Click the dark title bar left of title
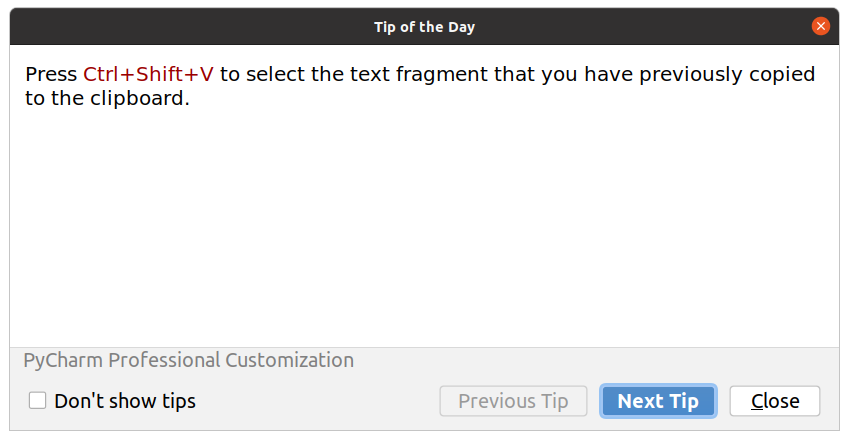Image resolution: width=849 pixels, height=440 pixels. coord(190,27)
